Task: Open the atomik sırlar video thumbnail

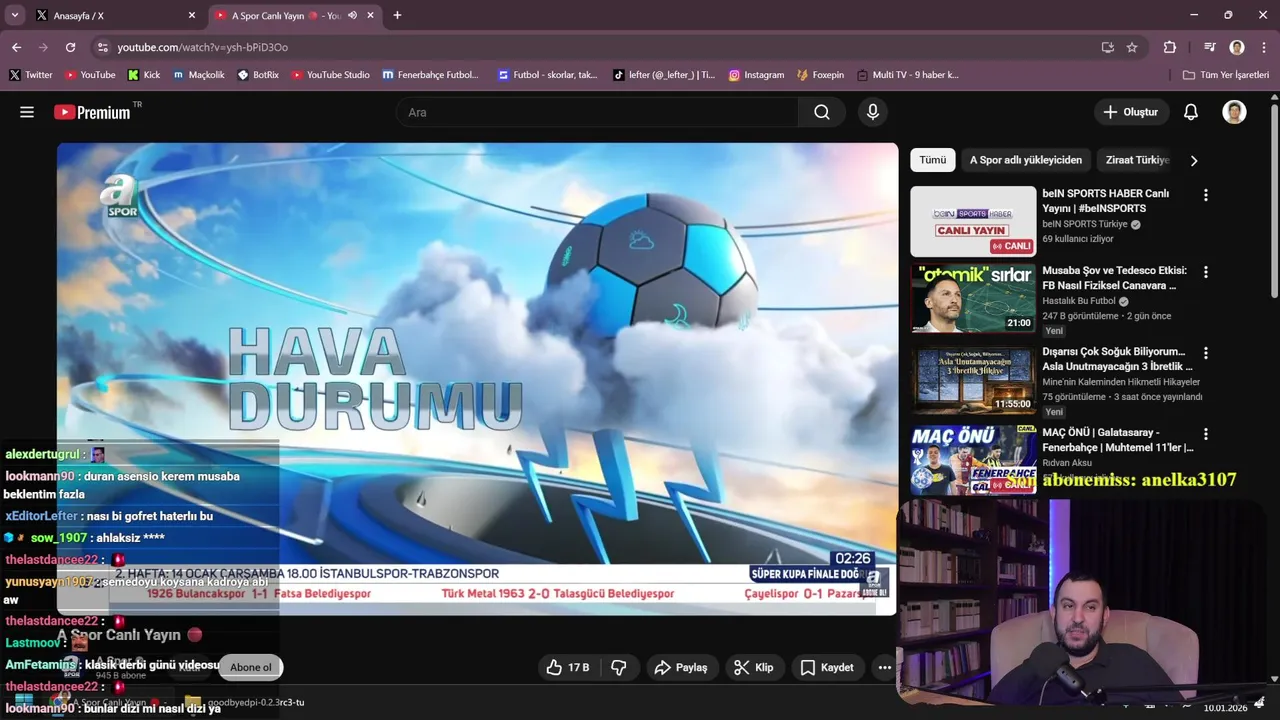Action: point(973,298)
